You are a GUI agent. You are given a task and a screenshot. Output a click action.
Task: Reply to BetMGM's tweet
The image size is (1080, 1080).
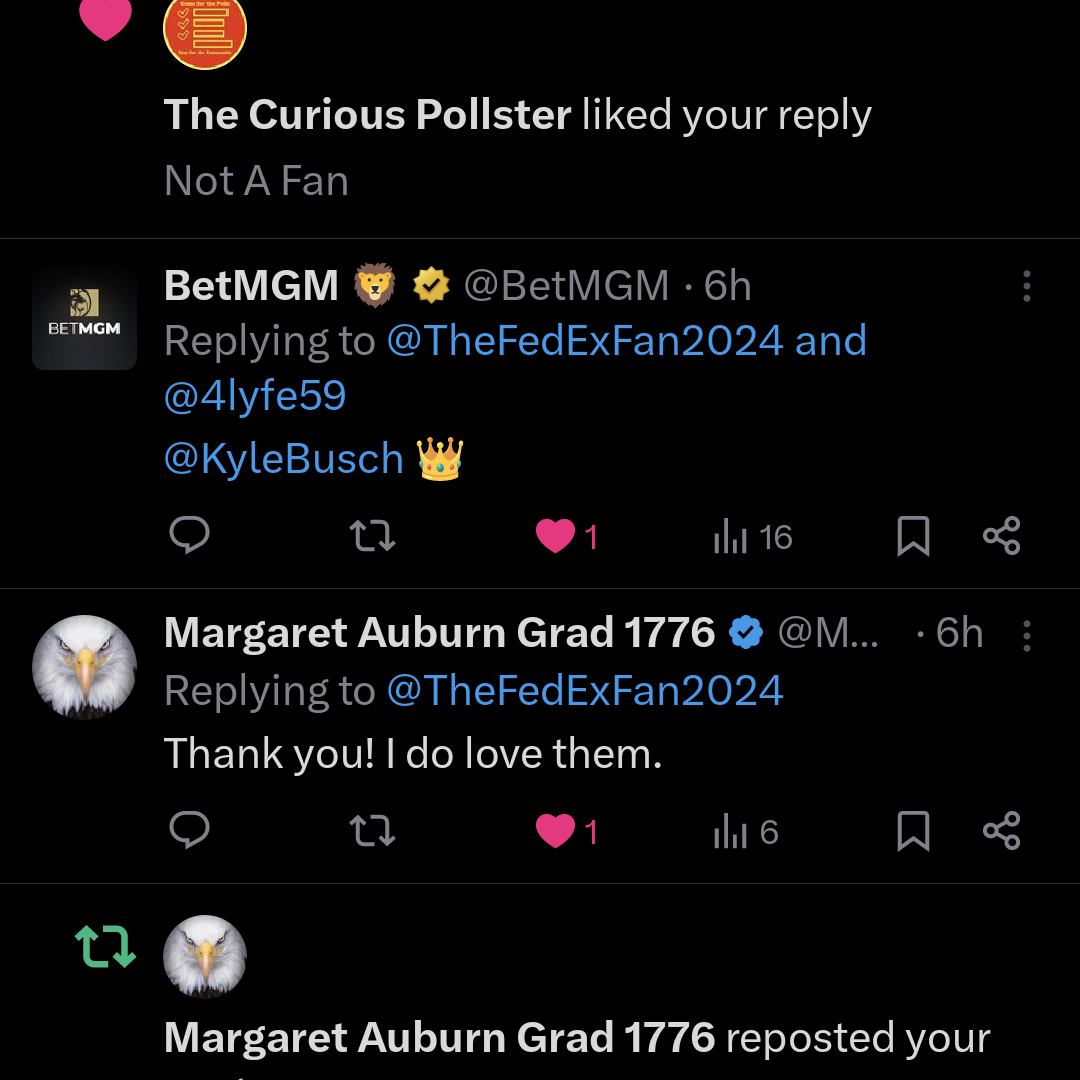[189, 536]
